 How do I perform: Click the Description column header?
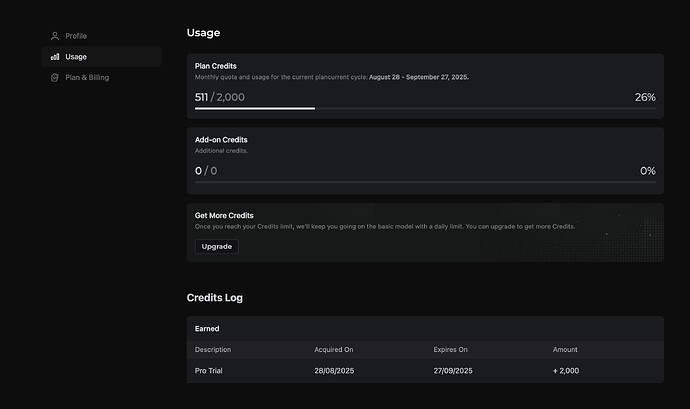pos(213,350)
